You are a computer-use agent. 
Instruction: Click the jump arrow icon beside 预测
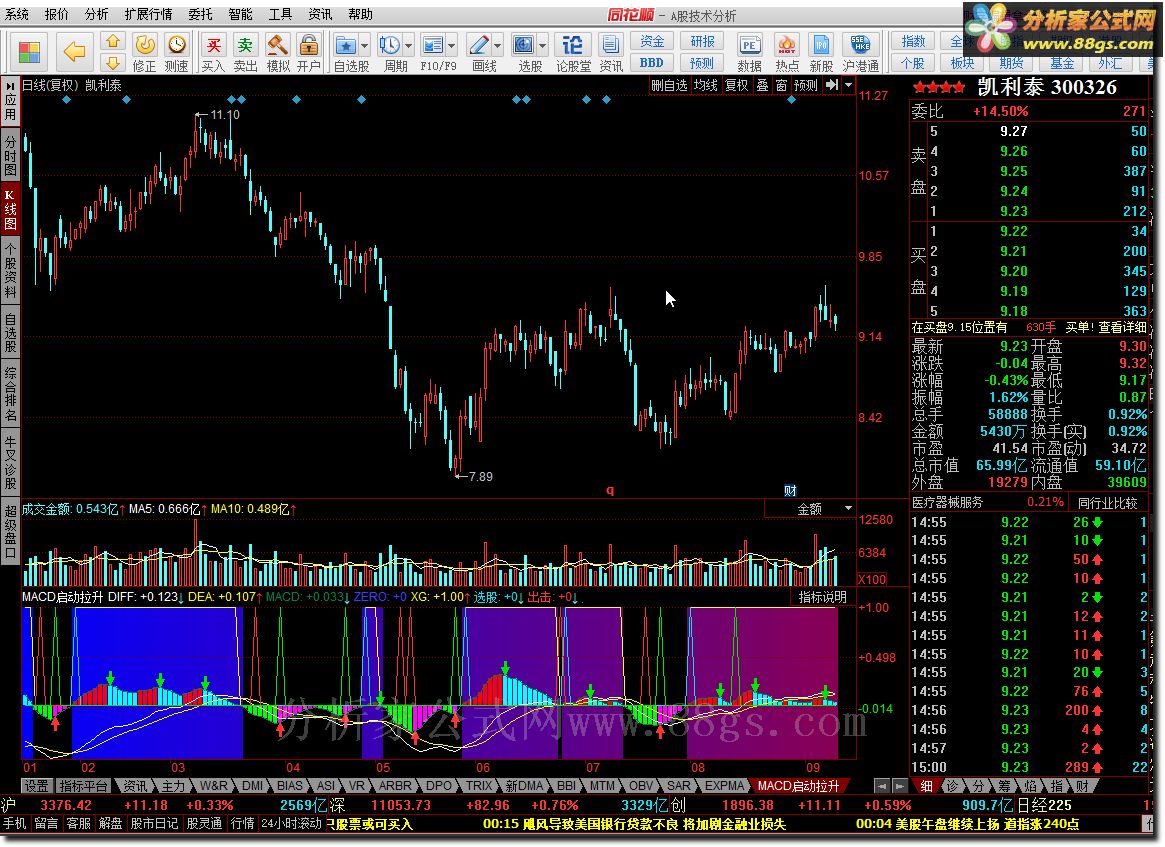coord(831,85)
